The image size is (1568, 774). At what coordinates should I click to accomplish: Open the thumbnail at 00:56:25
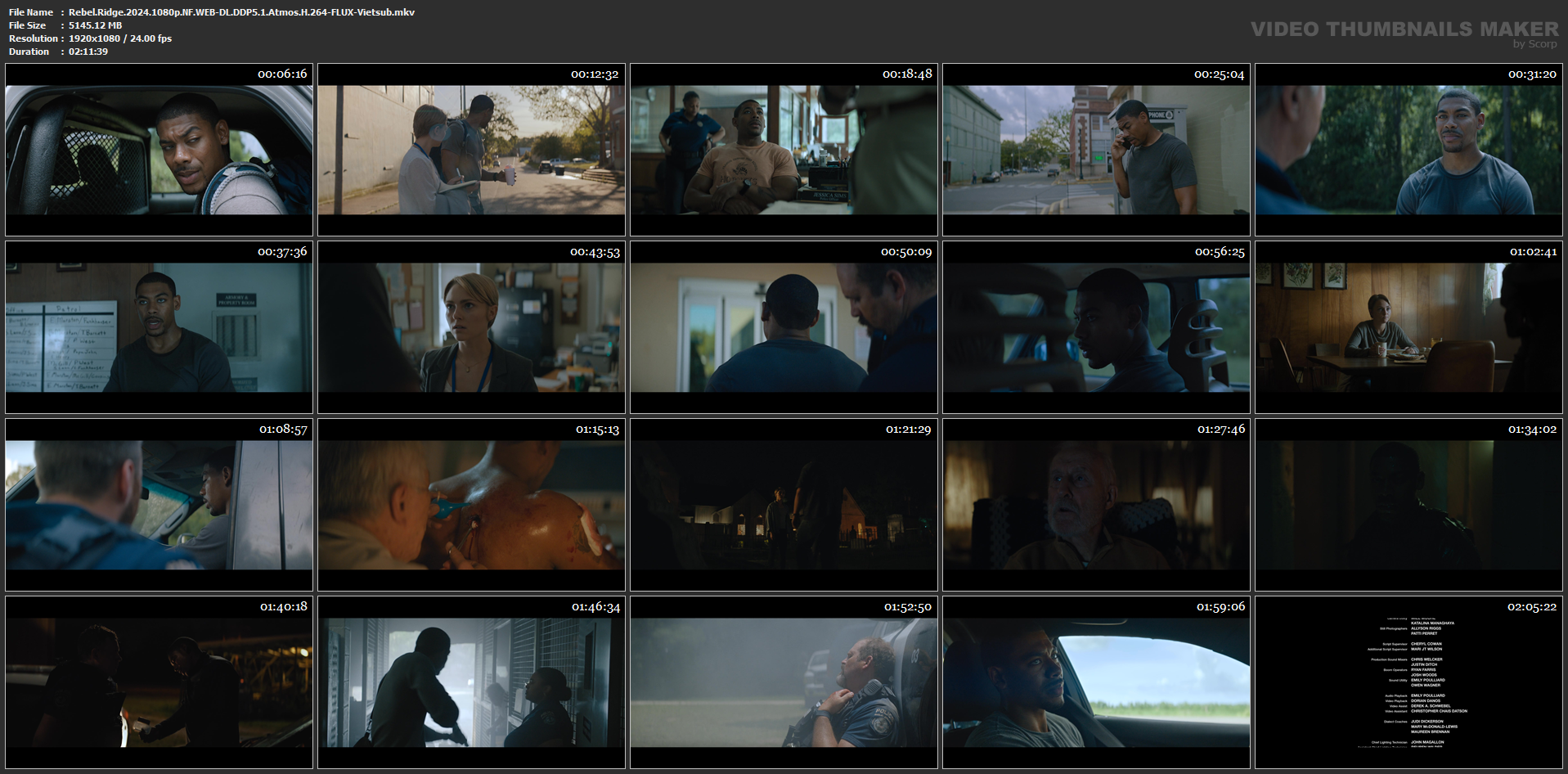(1096, 327)
